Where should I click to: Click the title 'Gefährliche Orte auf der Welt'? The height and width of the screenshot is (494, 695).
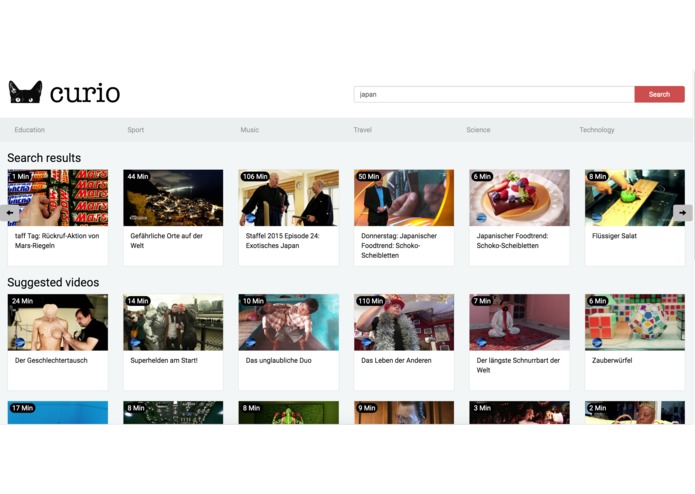166,241
